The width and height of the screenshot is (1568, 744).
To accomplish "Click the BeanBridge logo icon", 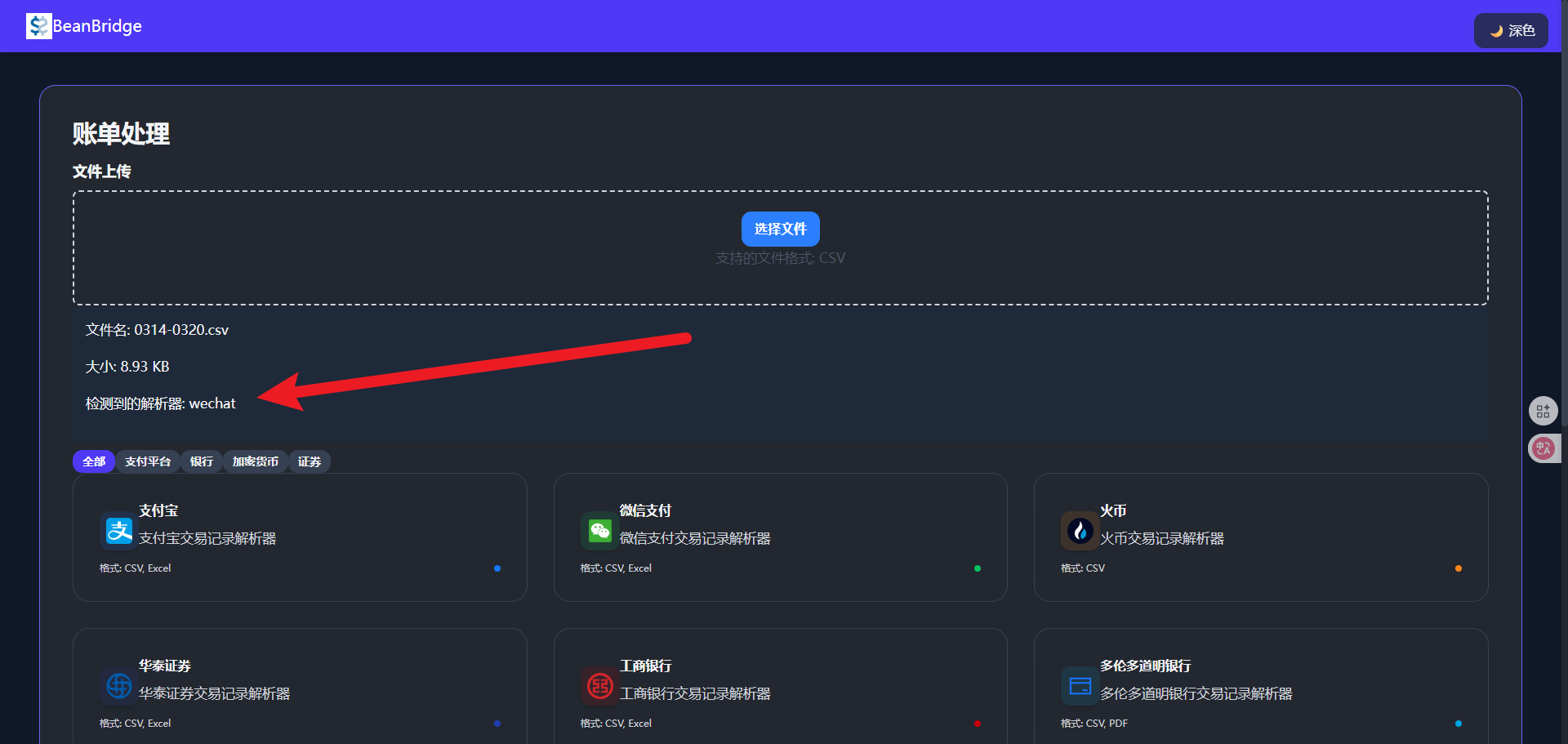I will (38, 26).
